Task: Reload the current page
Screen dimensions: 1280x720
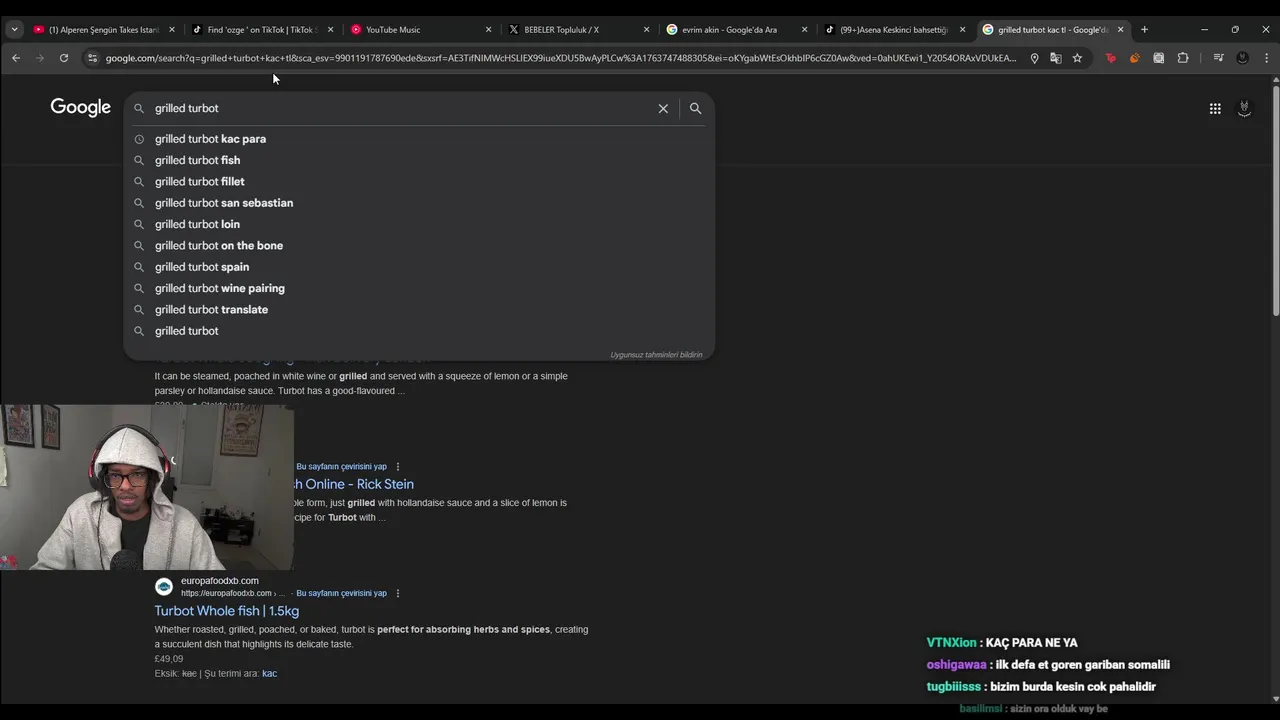Action: pos(64,58)
